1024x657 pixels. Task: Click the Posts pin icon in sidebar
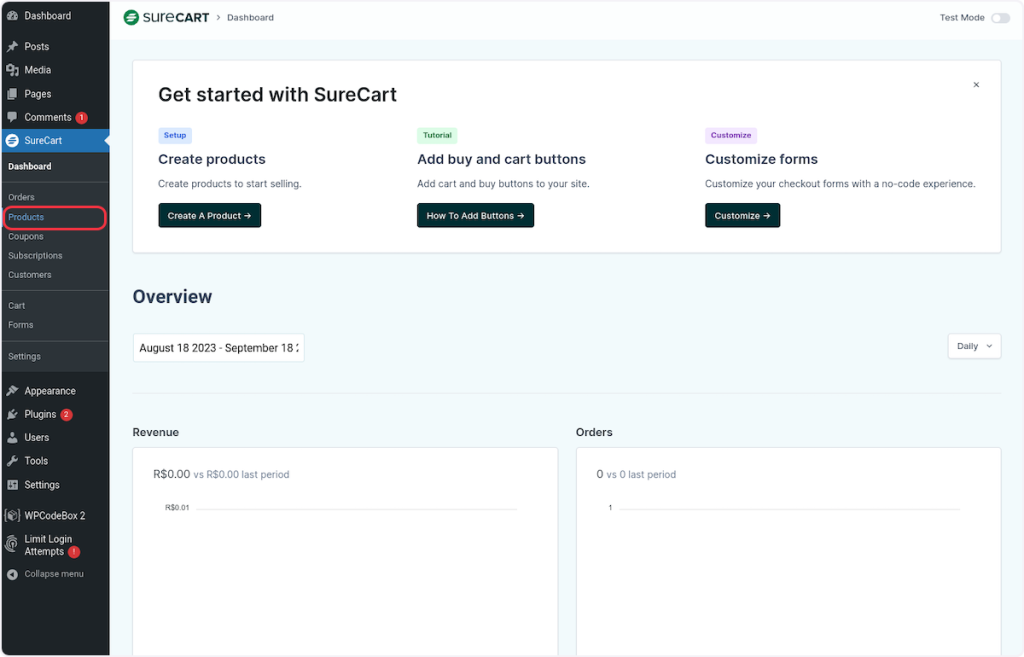(x=12, y=47)
